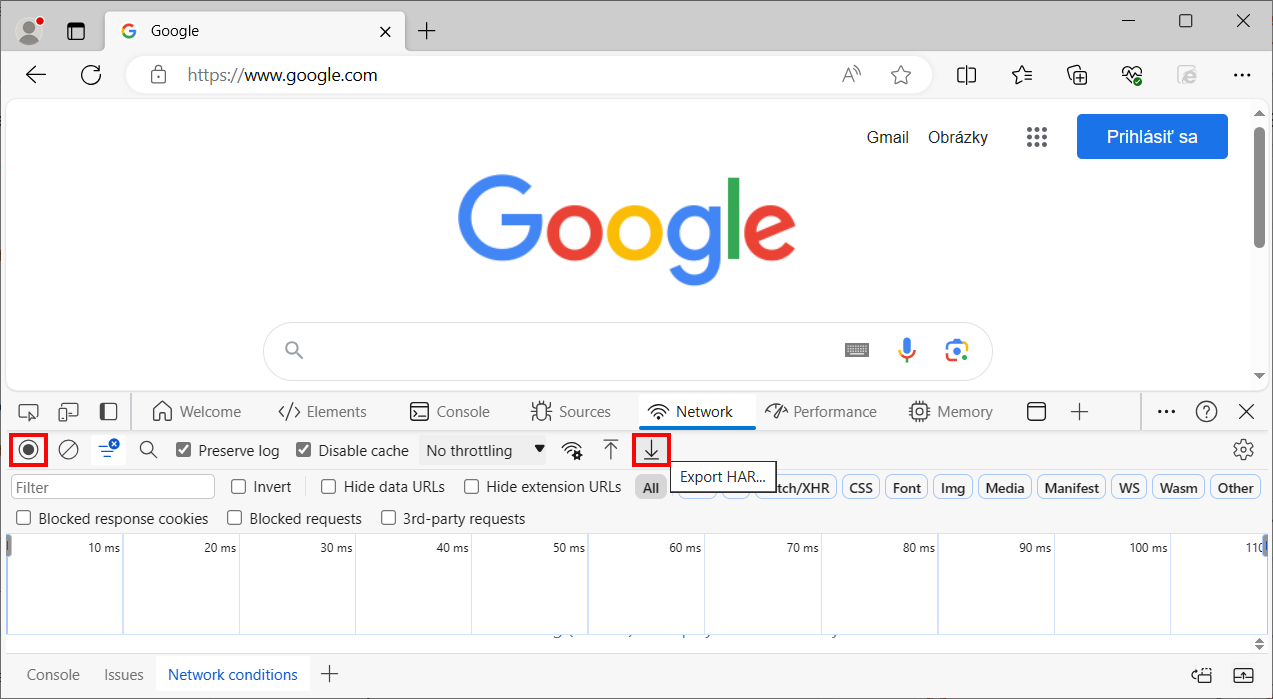
Task: Click Prihlásiť sa button
Action: tap(1152, 137)
